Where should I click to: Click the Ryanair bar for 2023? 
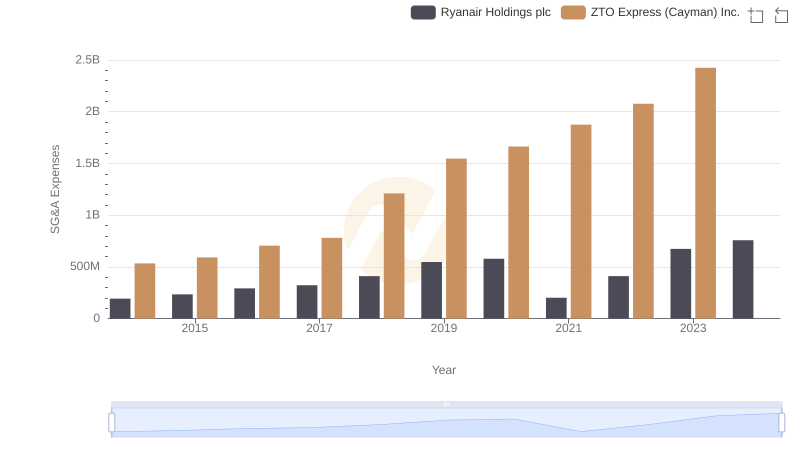681,284
